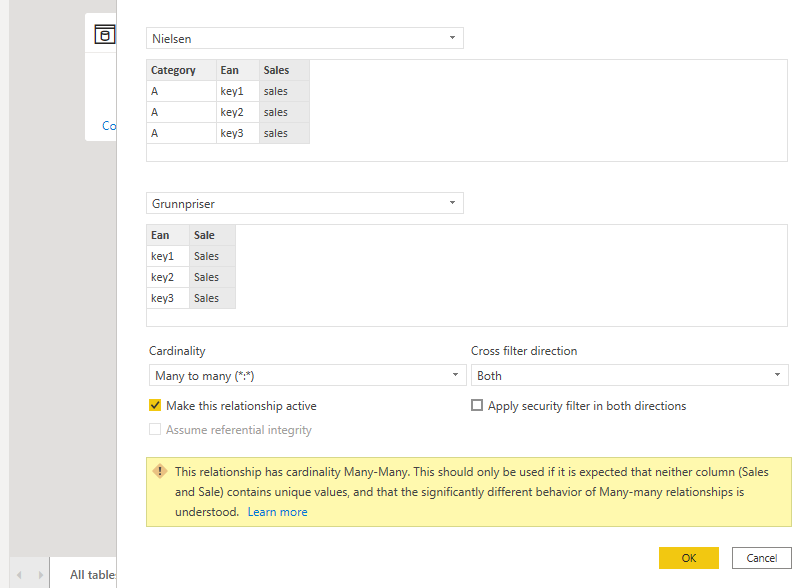Open the Cardinality dropdown showing Many to many
The height and width of the screenshot is (588, 812).
[x=308, y=375]
